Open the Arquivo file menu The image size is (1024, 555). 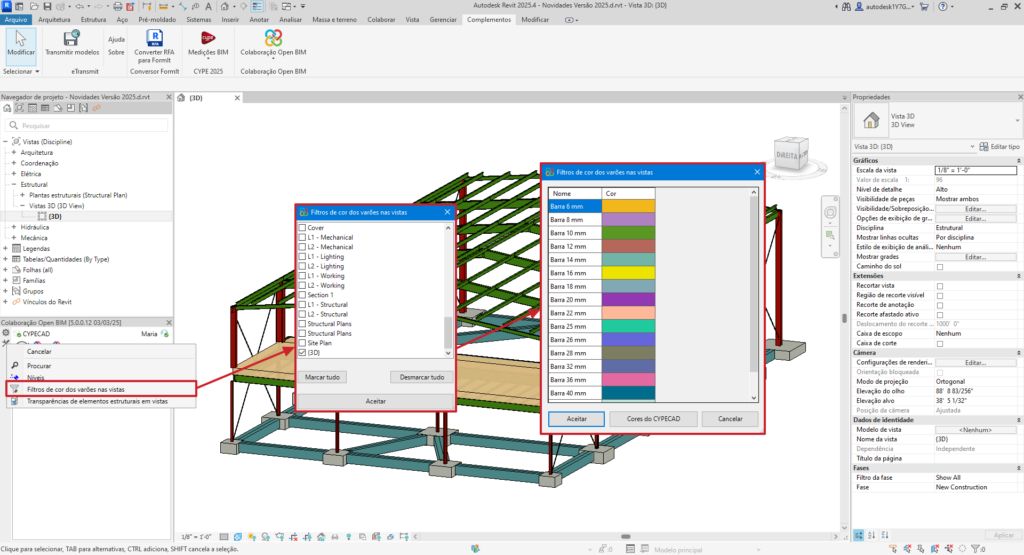pos(16,20)
